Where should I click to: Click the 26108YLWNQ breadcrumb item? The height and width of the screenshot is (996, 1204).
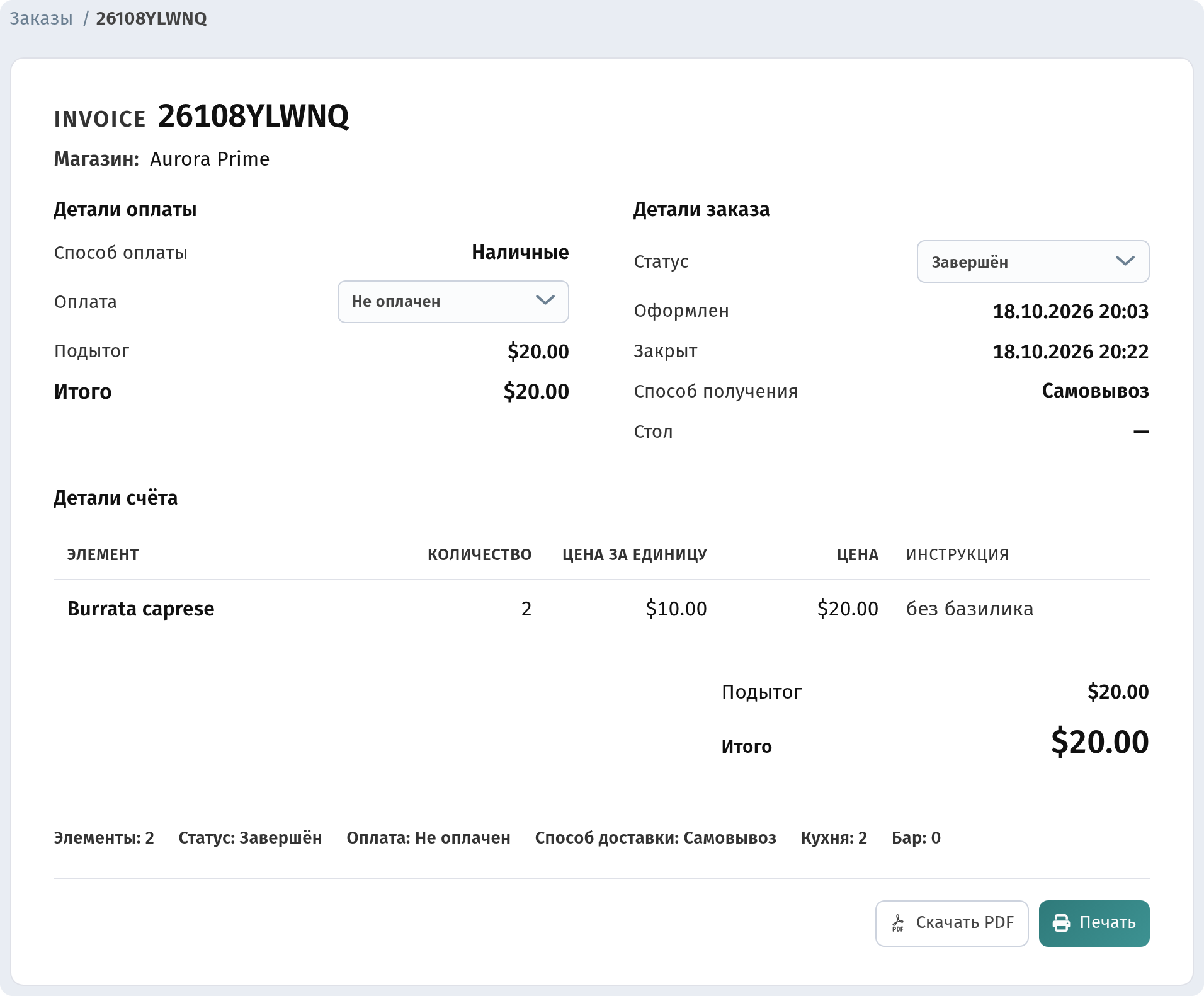pyautogui.click(x=151, y=18)
